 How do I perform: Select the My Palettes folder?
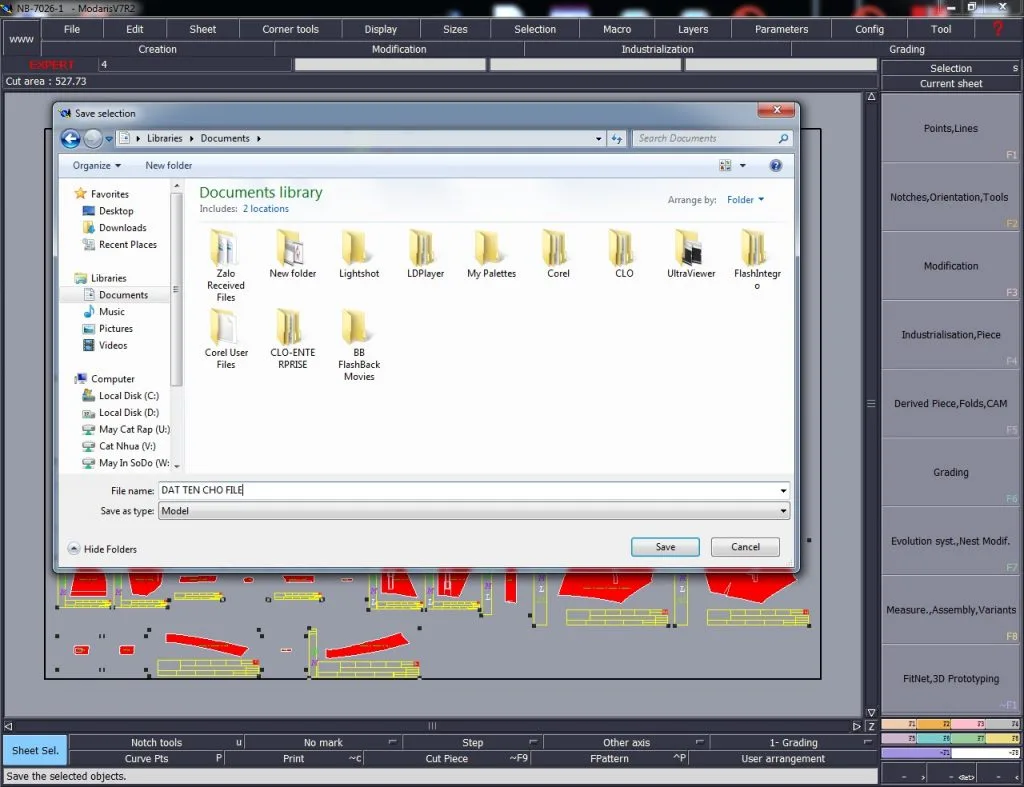491,253
